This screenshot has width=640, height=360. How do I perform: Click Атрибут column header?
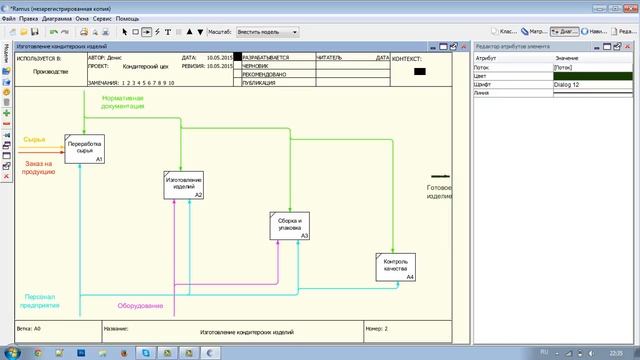[x=486, y=58]
